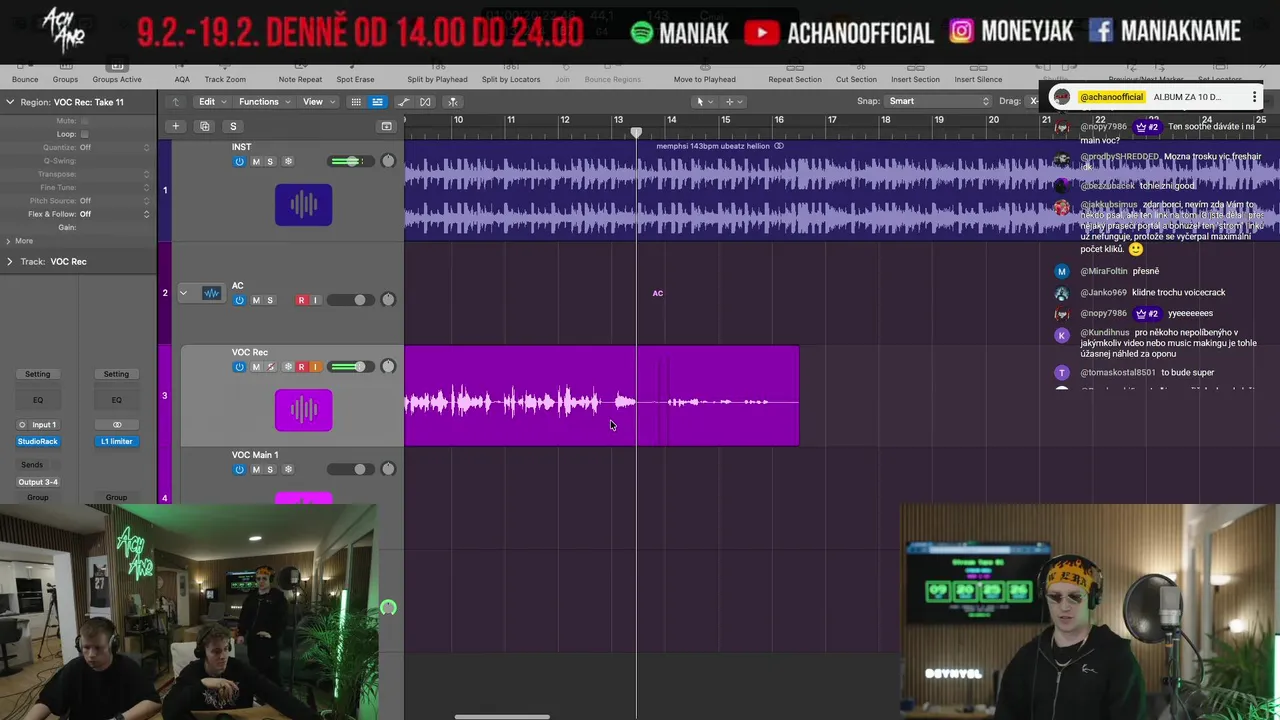Record-enable the VOC Rec track
The width and height of the screenshot is (1280, 720).
[301, 367]
